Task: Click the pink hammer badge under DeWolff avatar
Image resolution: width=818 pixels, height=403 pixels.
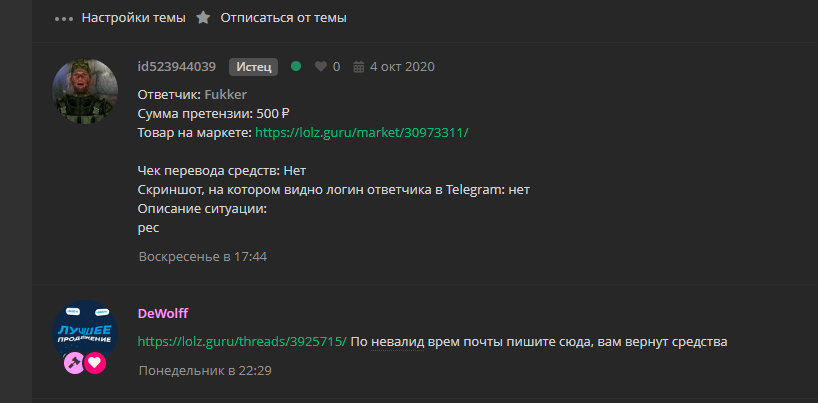Action: [74, 363]
